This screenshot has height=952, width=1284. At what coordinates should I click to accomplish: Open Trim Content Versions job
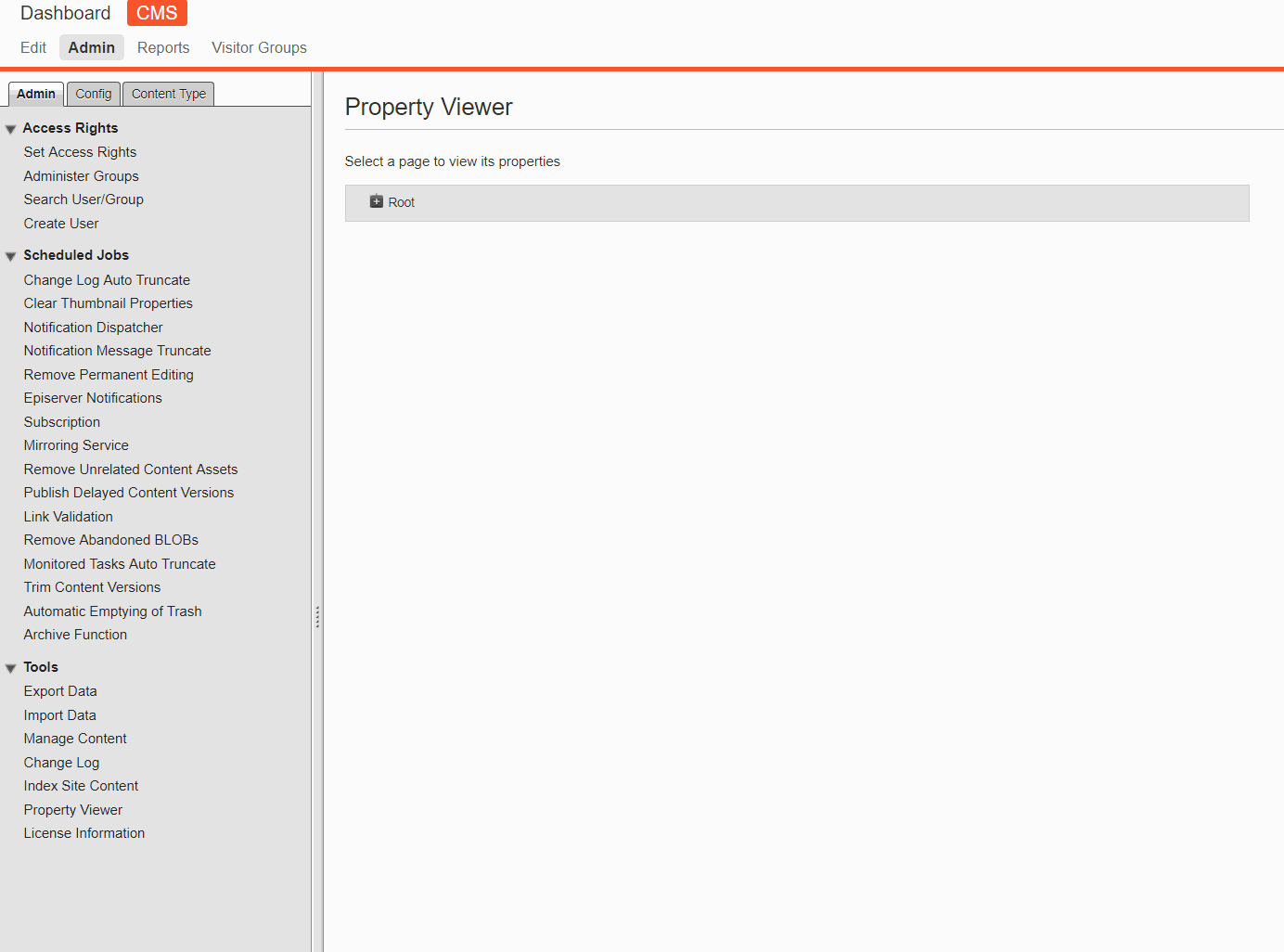coord(92,587)
